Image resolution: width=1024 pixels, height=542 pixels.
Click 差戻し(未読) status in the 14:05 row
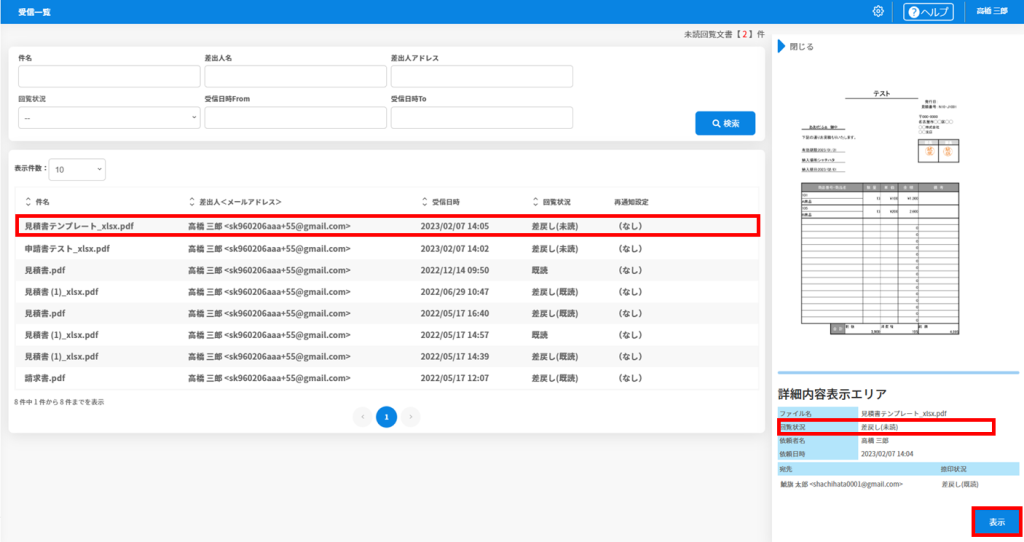pos(554,226)
